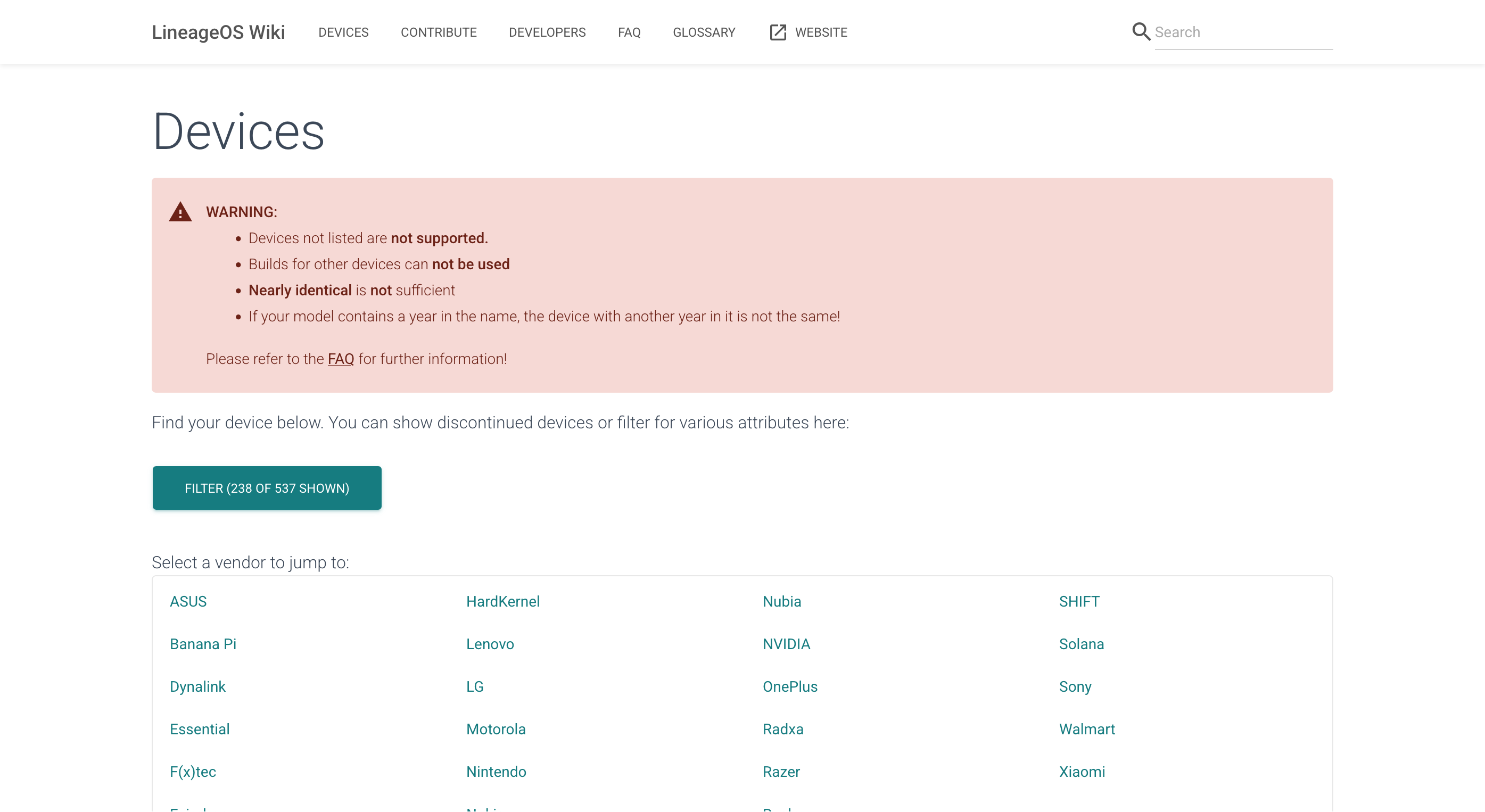Click "Devices not listed are not supported."
The height and width of the screenshot is (812, 1485).
368,238
